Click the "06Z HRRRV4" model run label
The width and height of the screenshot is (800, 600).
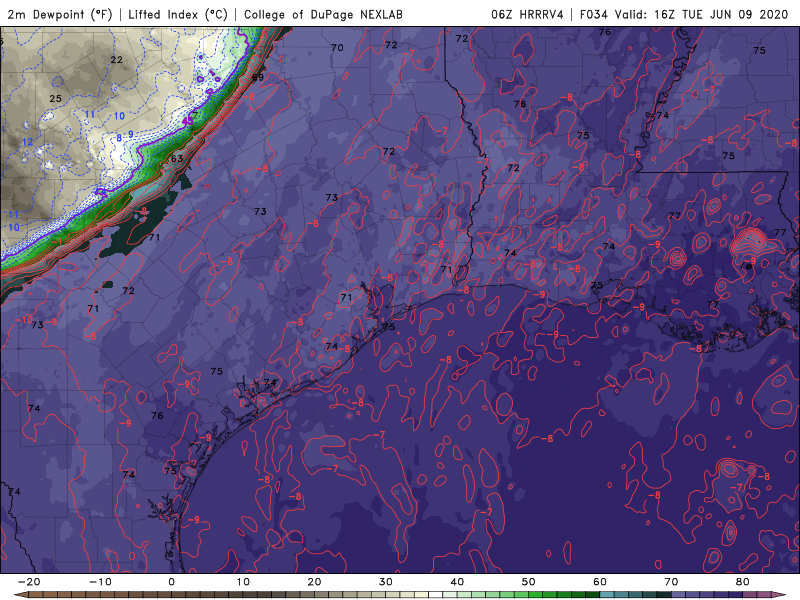[527, 14]
